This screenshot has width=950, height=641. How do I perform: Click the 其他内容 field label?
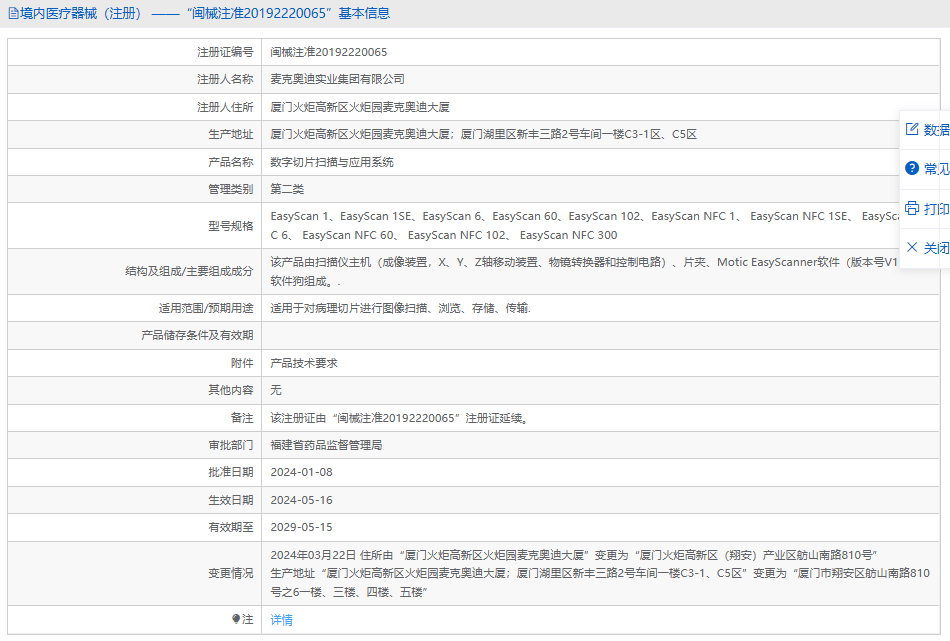tap(231, 390)
